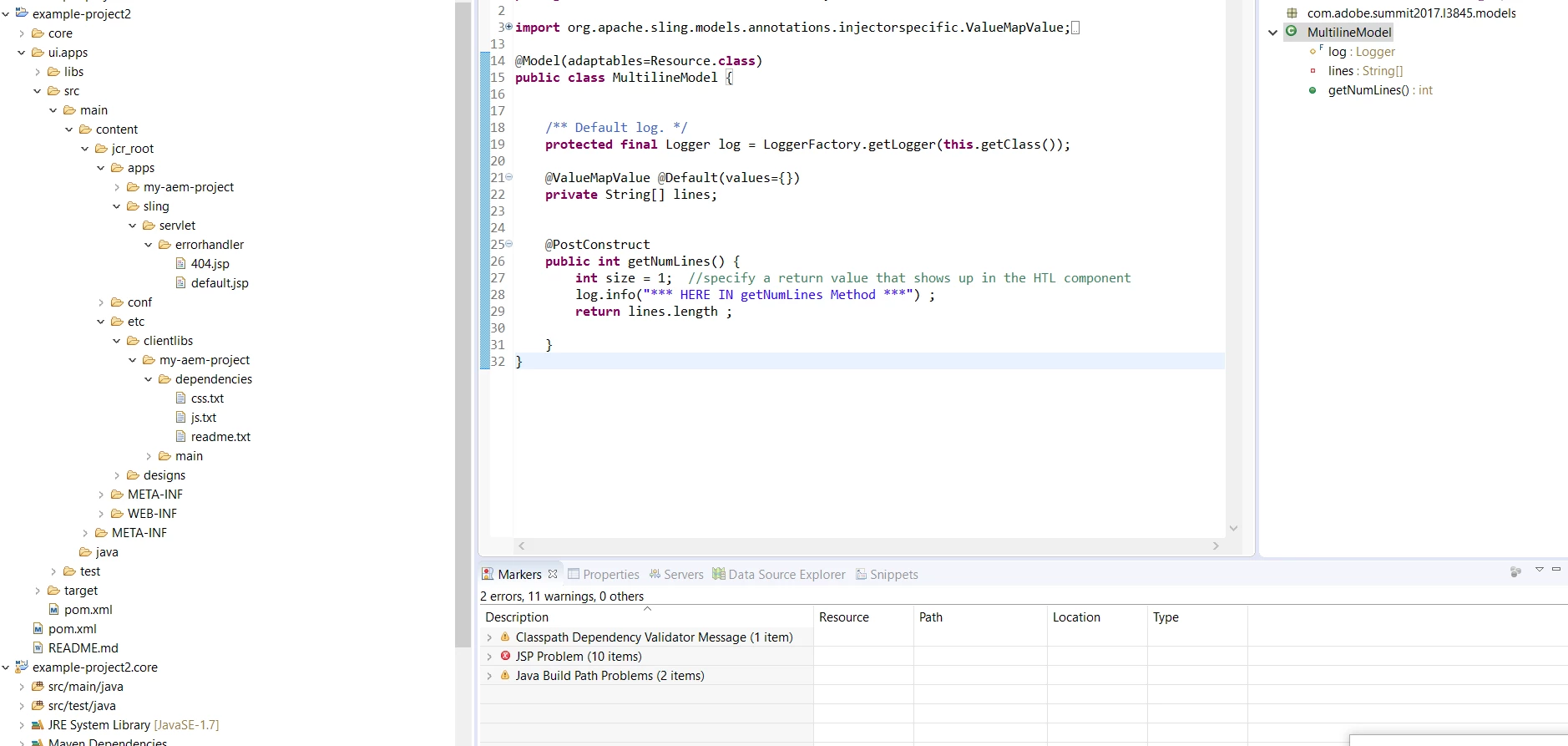Viewport: 1568px width, 746px height.
Task: Sort markers by Location column
Action: pyautogui.click(x=1098, y=617)
